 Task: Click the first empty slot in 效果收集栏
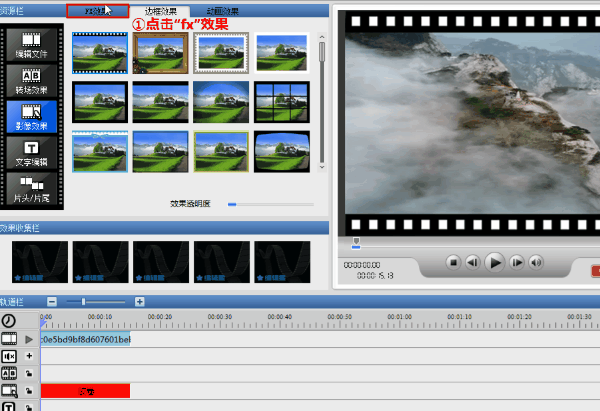(40, 262)
